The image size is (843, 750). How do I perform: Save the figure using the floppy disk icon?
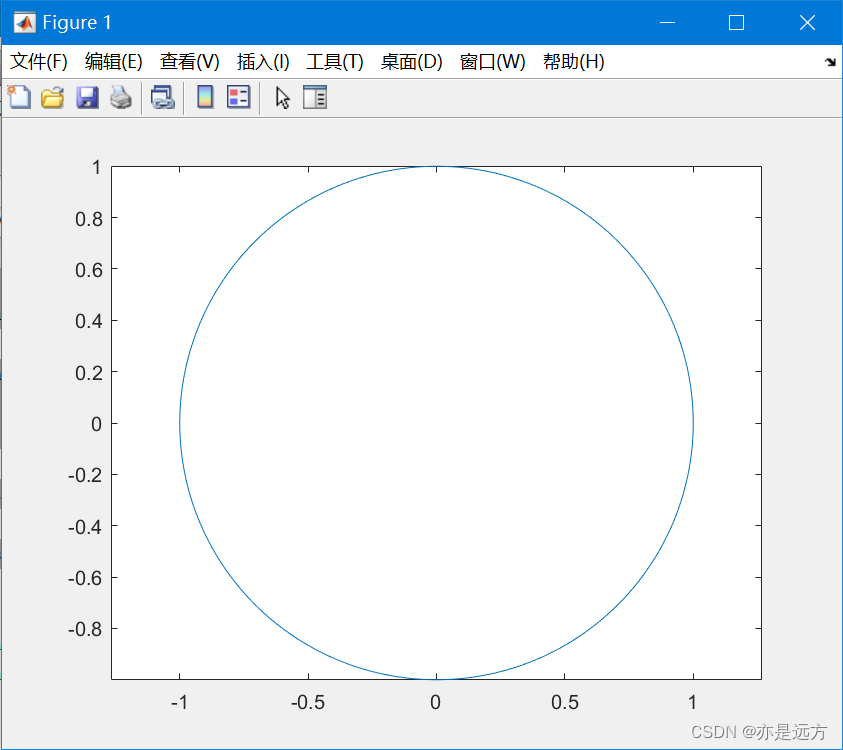pos(87,97)
